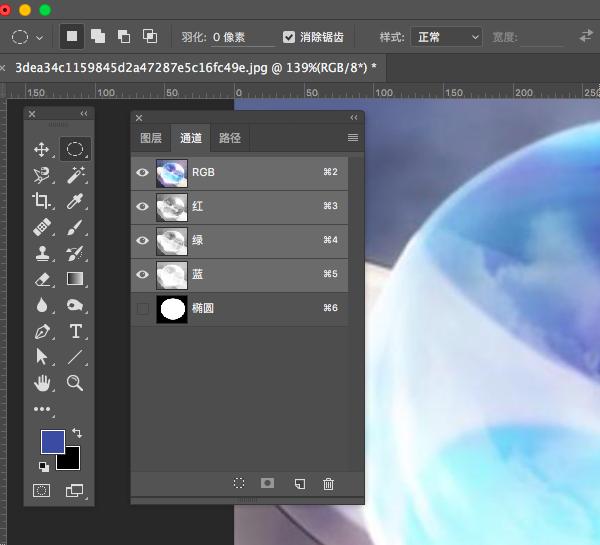
Task: Close the Channels panel
Action: point(139,118)
